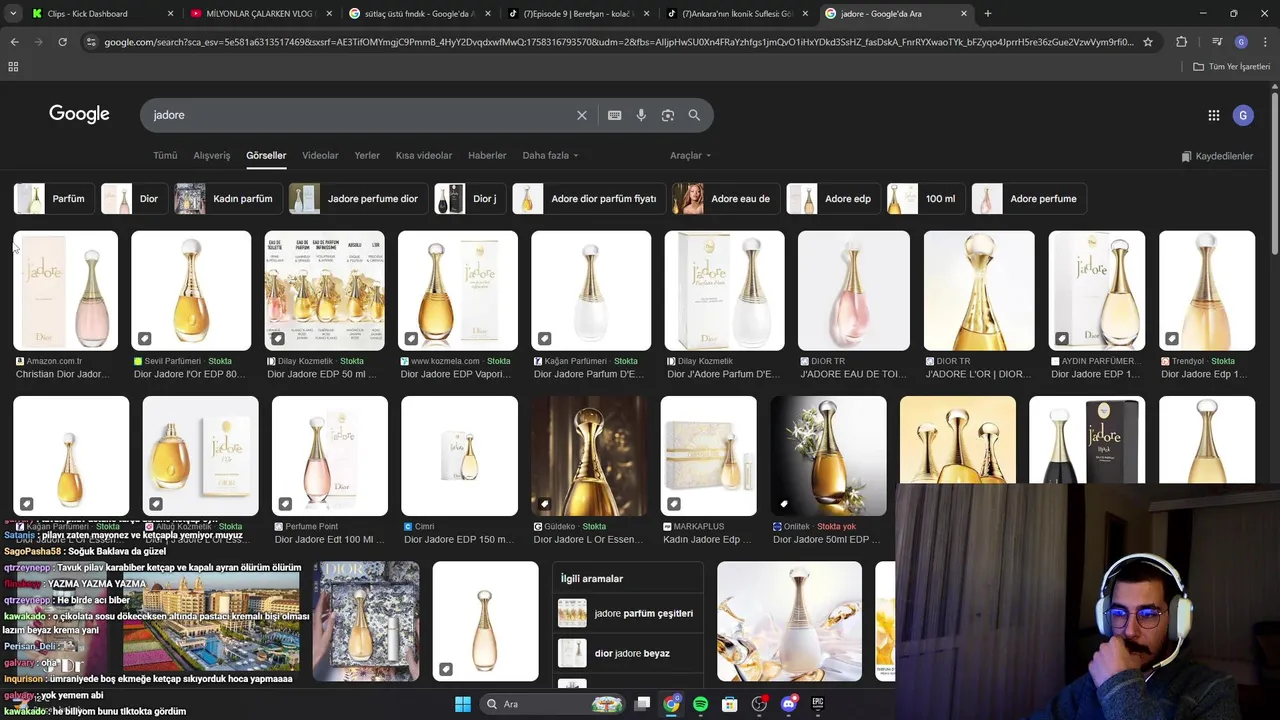The width and height of the screenshot is (1280, 720).
Task: Expand the Araçlar tools dropdown
Action: [x=690, y=155]
